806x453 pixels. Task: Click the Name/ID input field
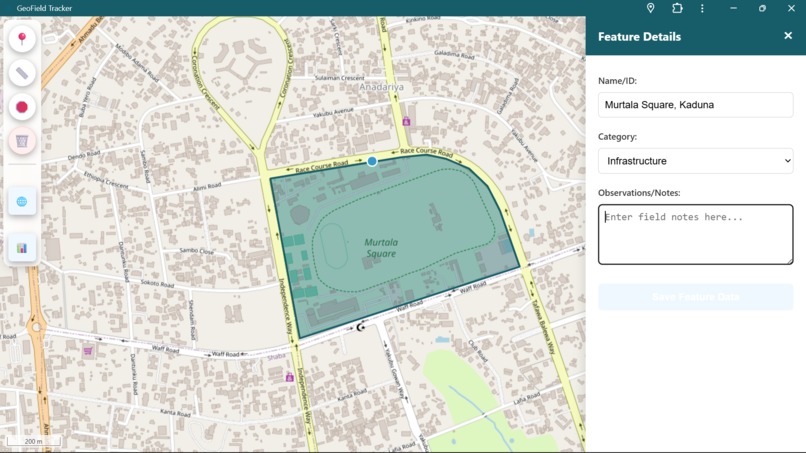pyautogui.click(x=695, y=105)
